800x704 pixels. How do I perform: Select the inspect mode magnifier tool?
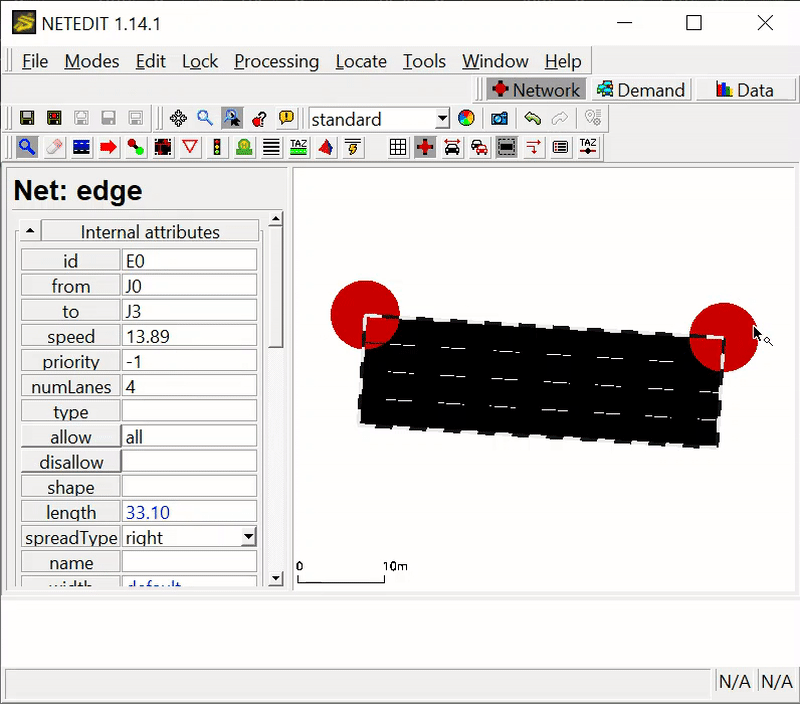click(x=27, y=147)
